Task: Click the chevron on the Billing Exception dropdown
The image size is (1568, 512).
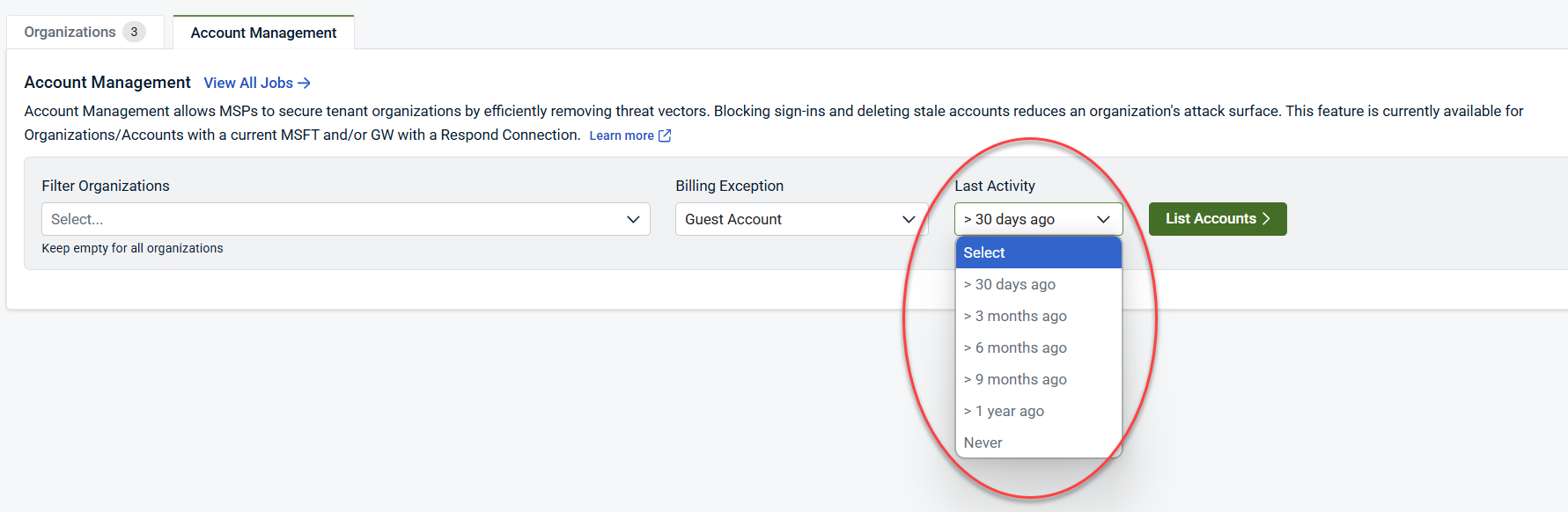Action: [x=909, y=219]
